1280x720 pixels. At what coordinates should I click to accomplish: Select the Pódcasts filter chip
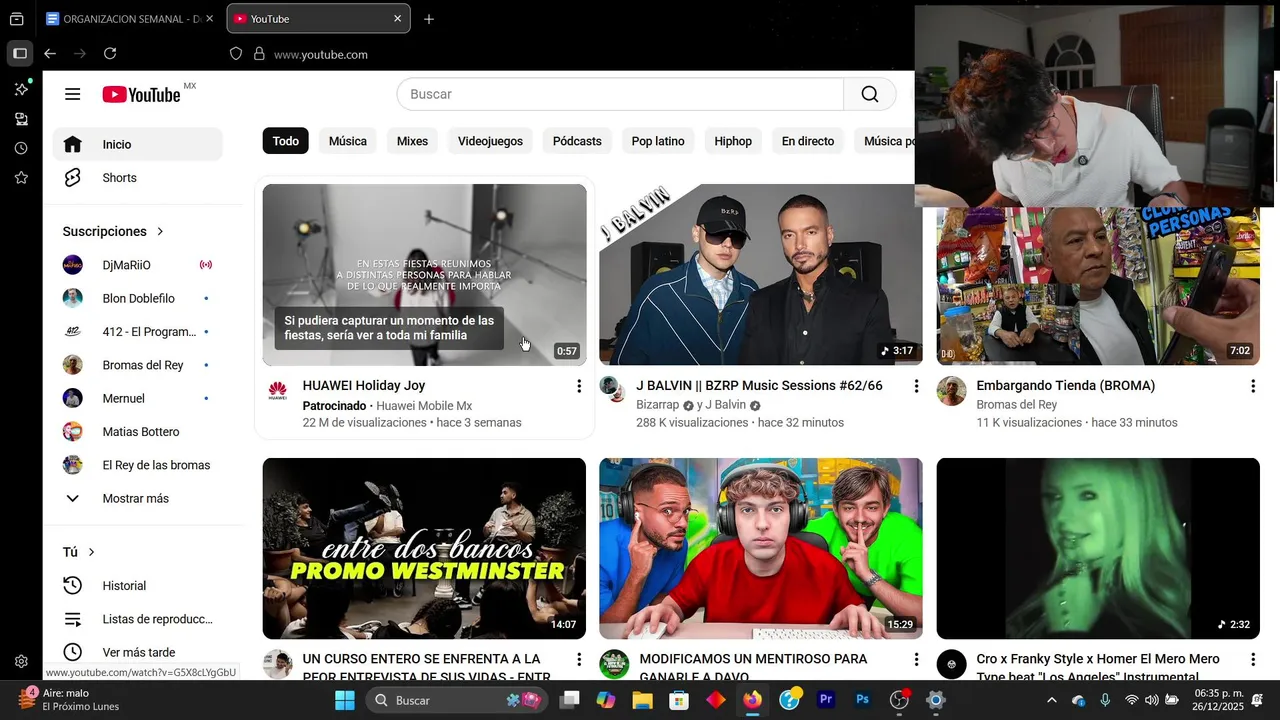pos(577,141)
